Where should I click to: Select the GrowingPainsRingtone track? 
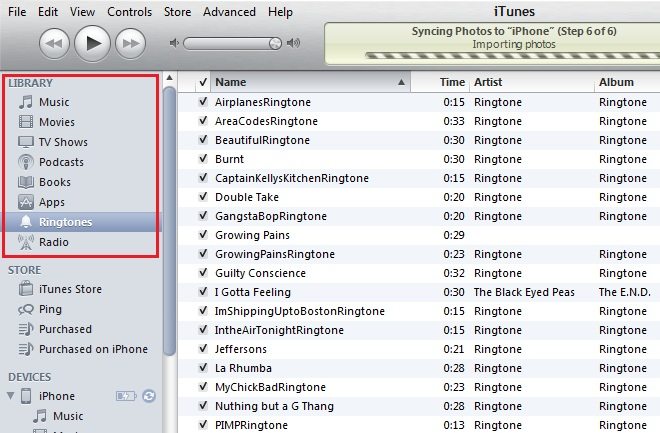[x=275, y=254]
